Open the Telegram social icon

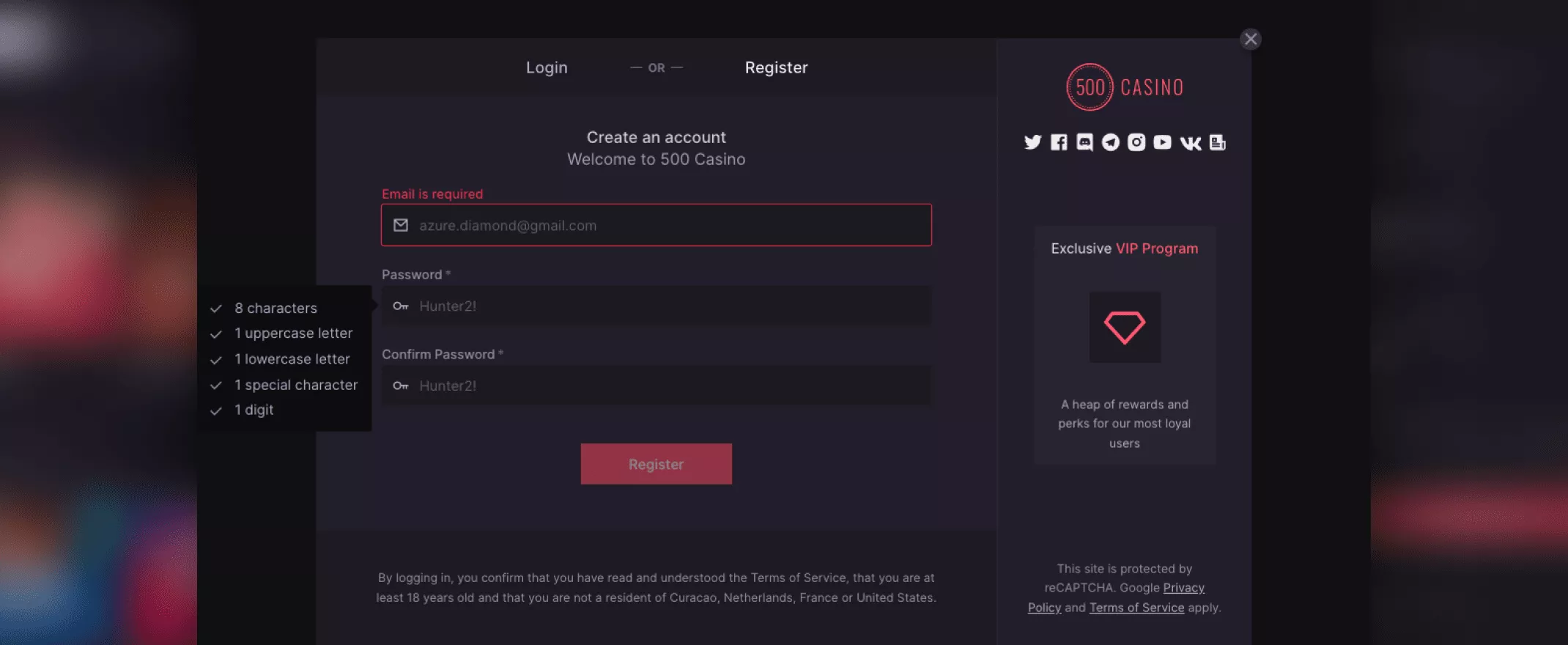click(1111, 142)
